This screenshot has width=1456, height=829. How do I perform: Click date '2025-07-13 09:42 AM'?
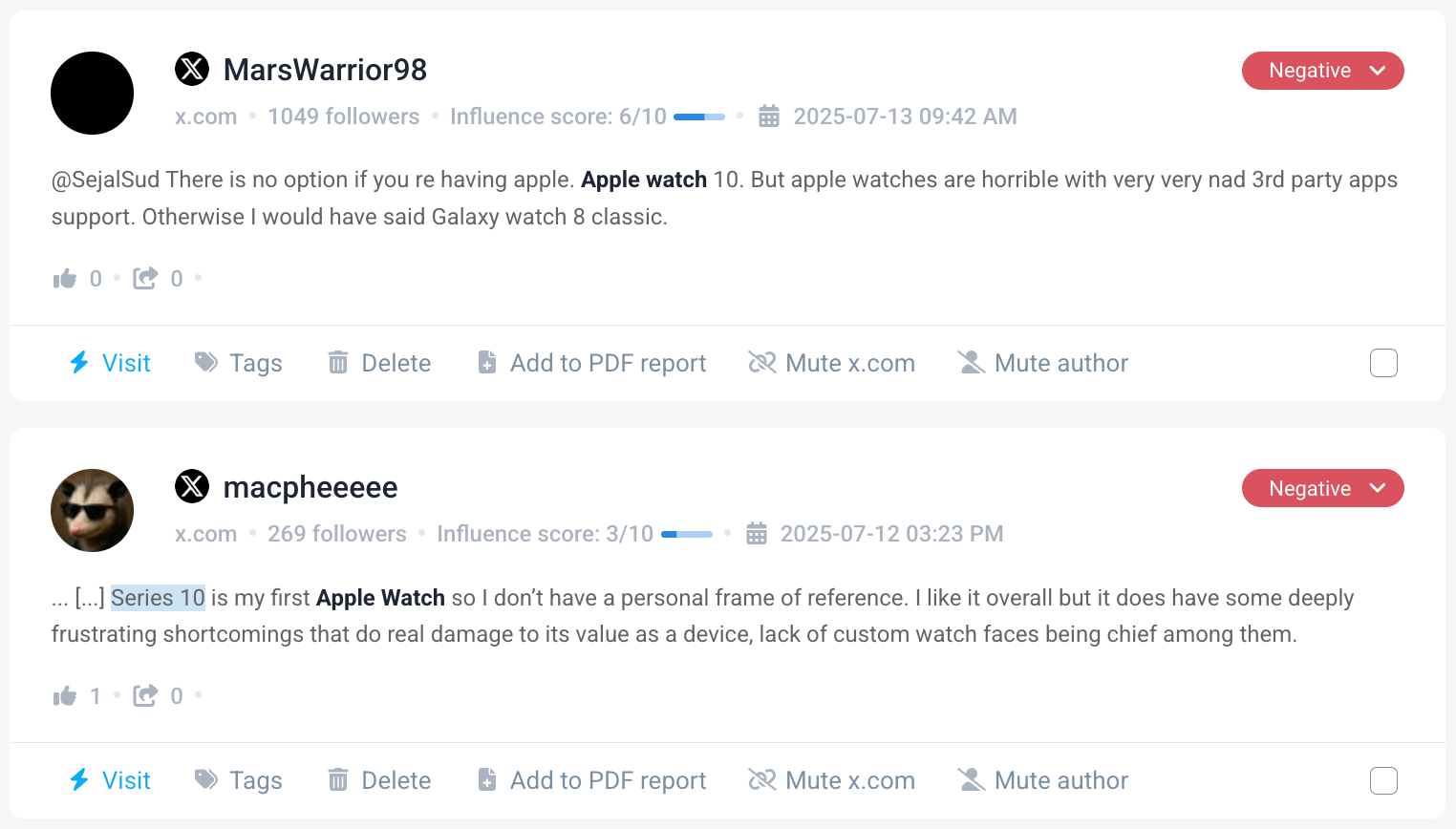click(x=905, y=117)
